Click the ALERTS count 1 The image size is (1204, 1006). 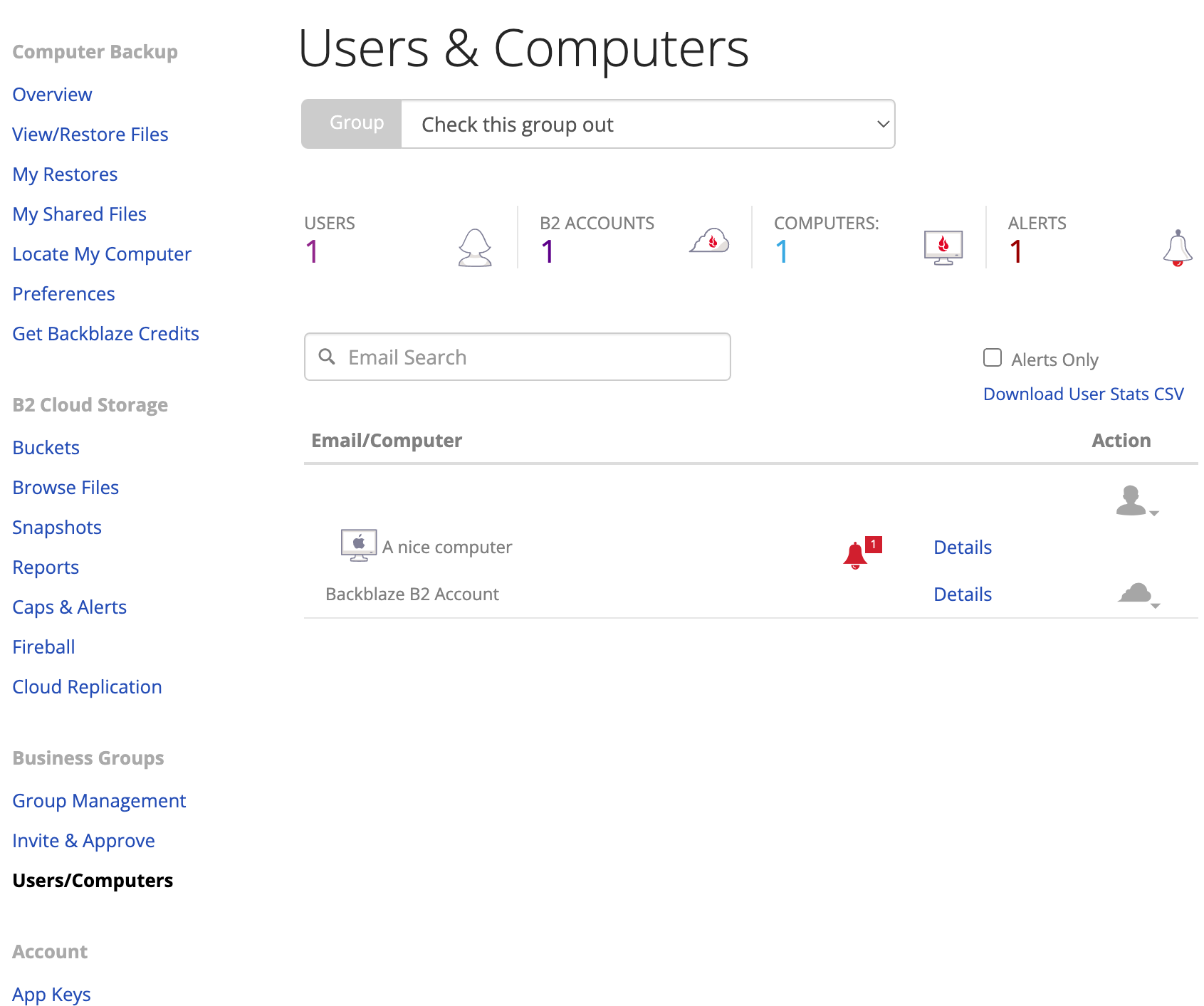1016,251
